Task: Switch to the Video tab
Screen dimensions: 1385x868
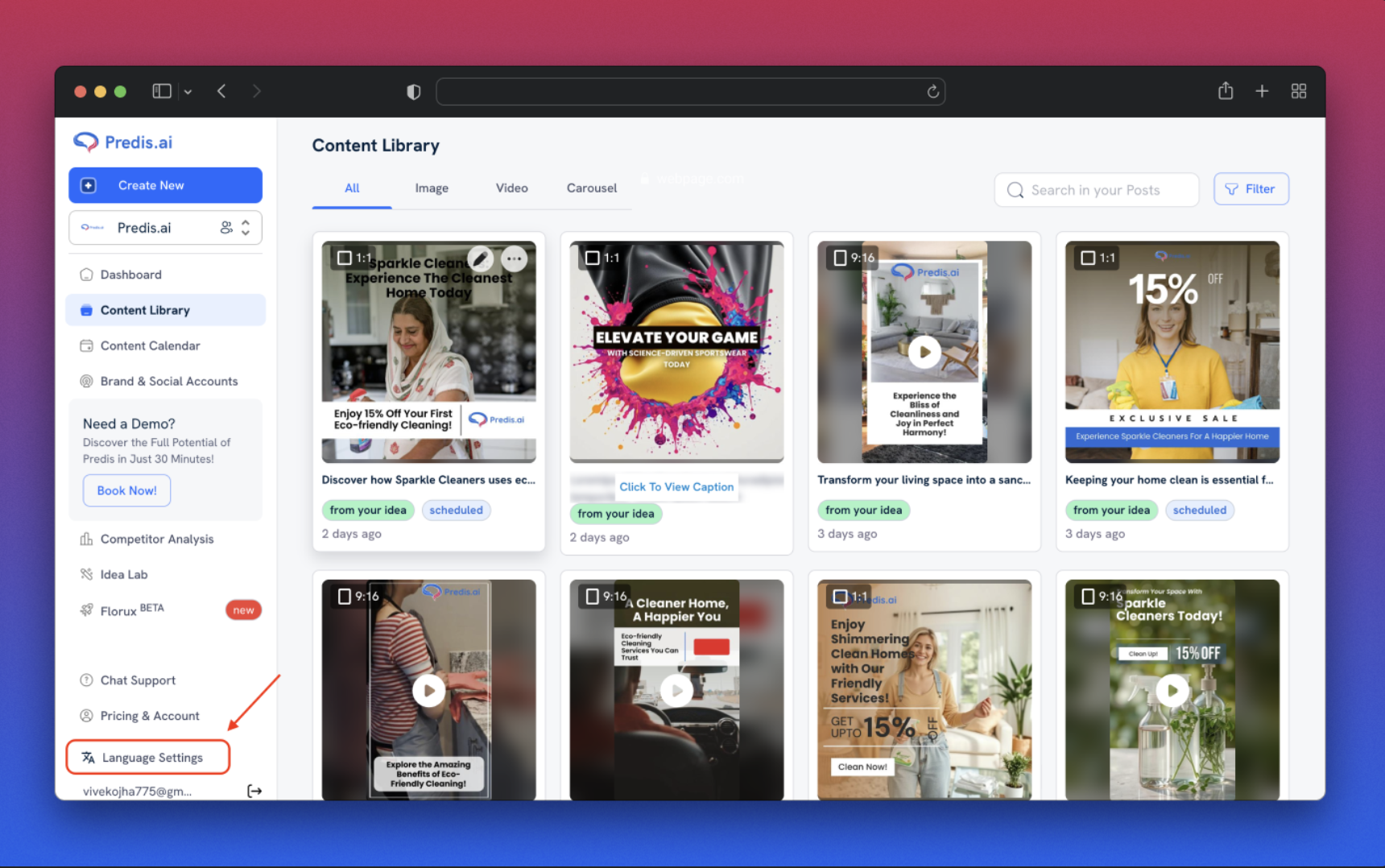Action: [512, 188]
